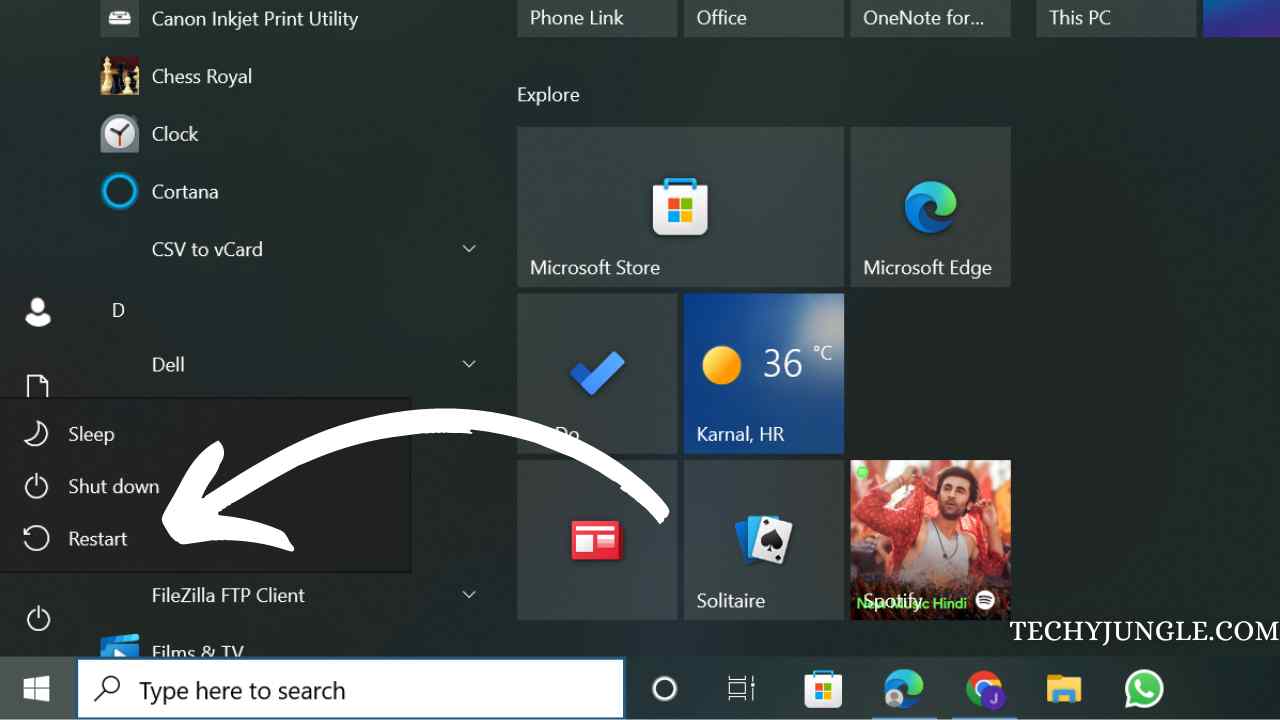
Task: Click the Power button icon
Action: point(38,619)
